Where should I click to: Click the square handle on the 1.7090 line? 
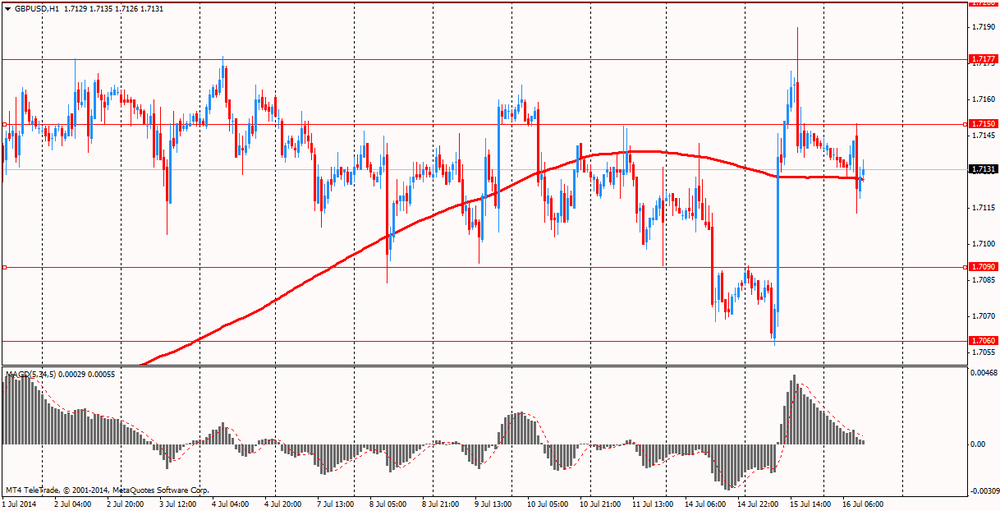(4, 267)
